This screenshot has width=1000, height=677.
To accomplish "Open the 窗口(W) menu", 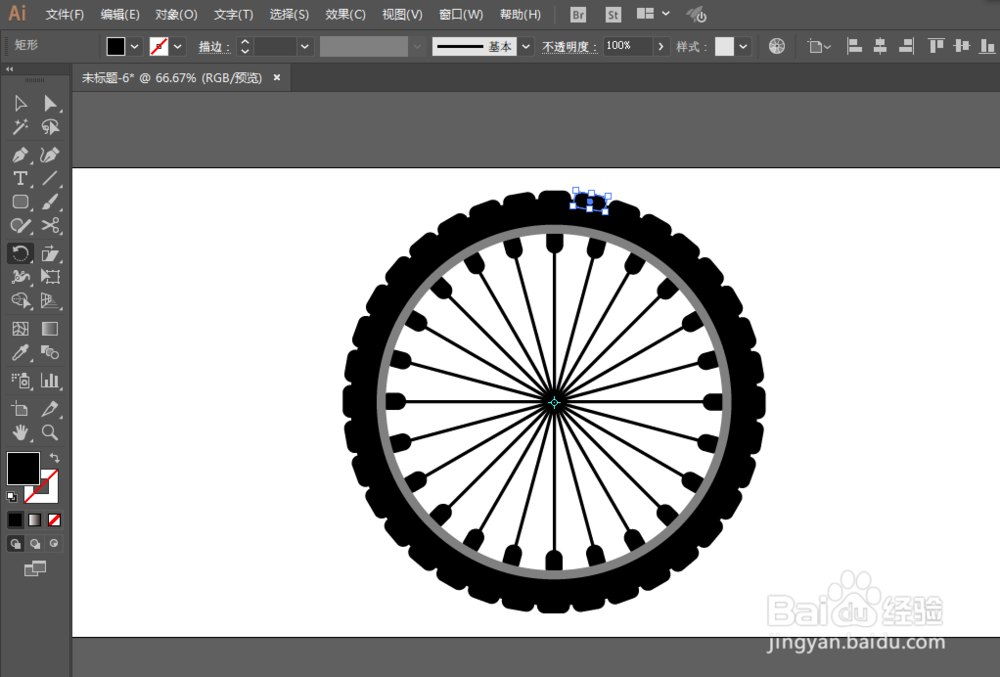I will [460, 15].
